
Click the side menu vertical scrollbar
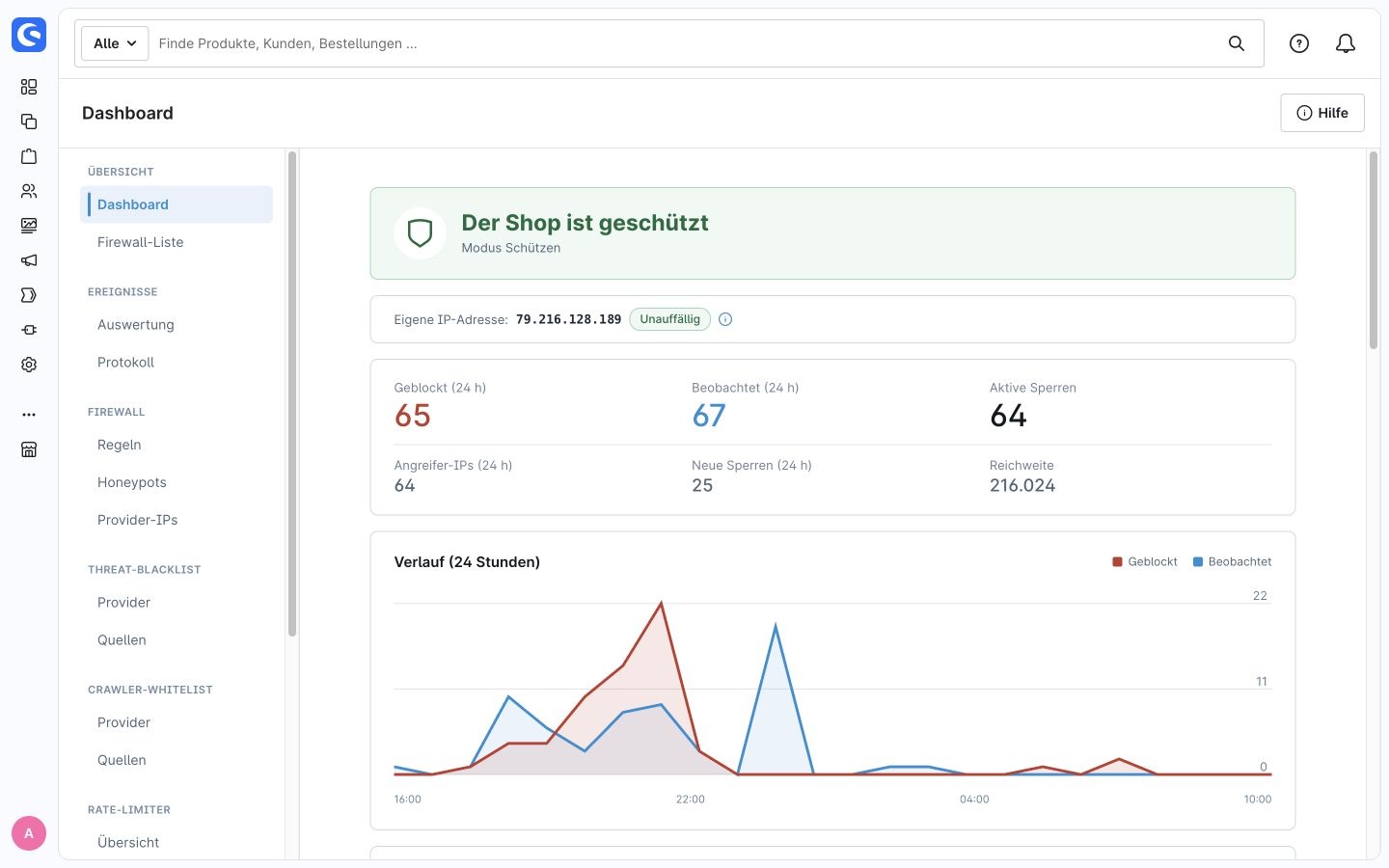pos(292,393)
